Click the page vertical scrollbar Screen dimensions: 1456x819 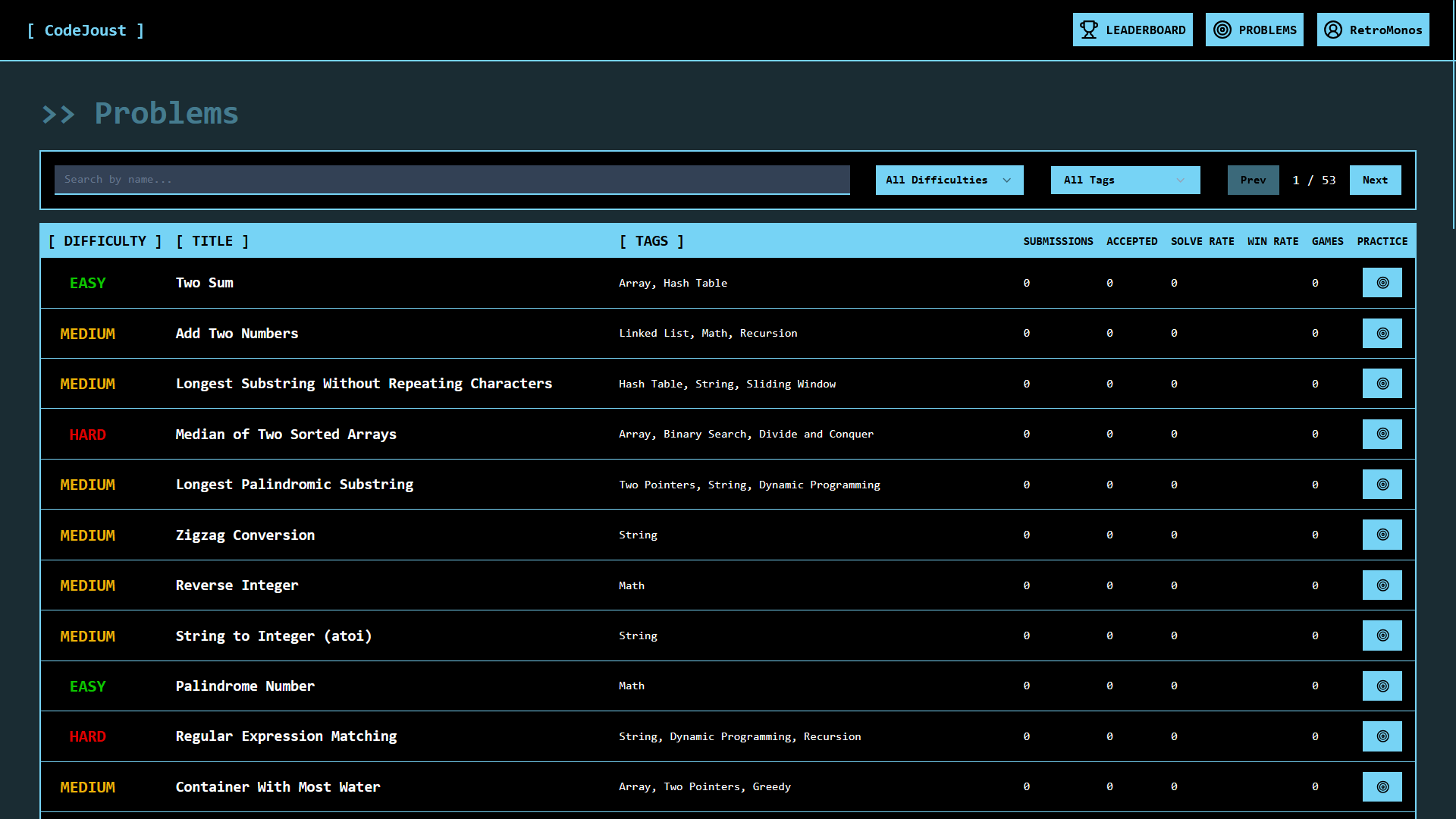click(1454, 114)
